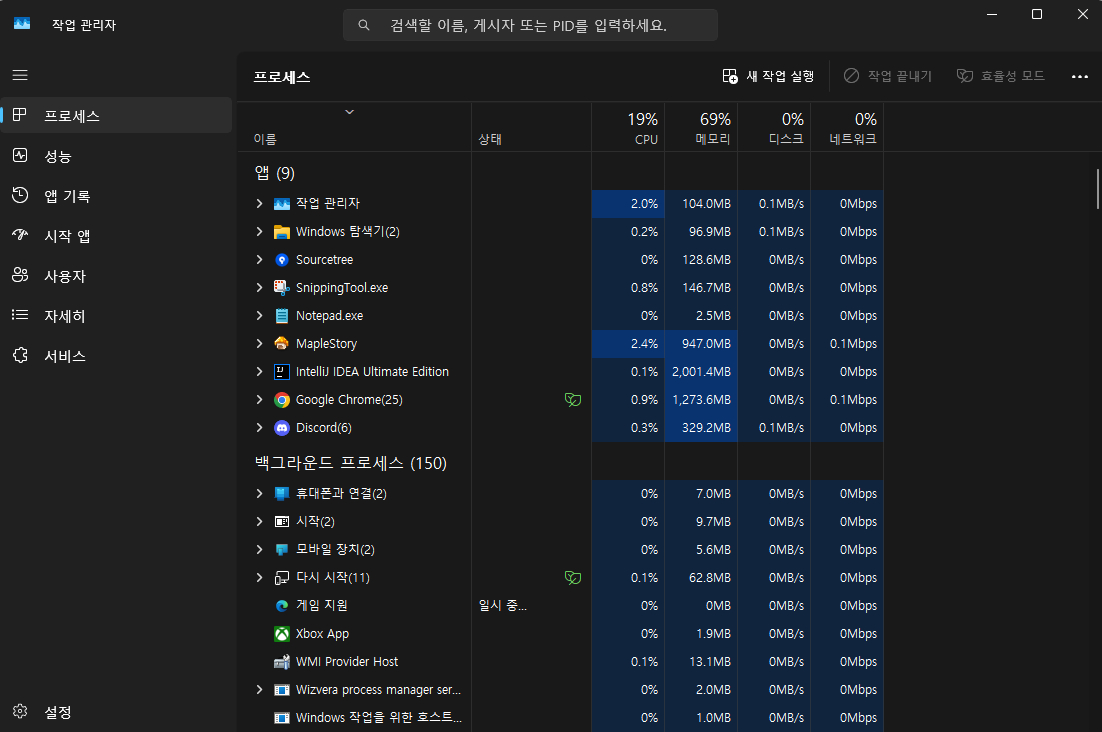Click the Windows 탐색기 folder icon
Screen dimensions: 1102x732
[x=282, y=232]
